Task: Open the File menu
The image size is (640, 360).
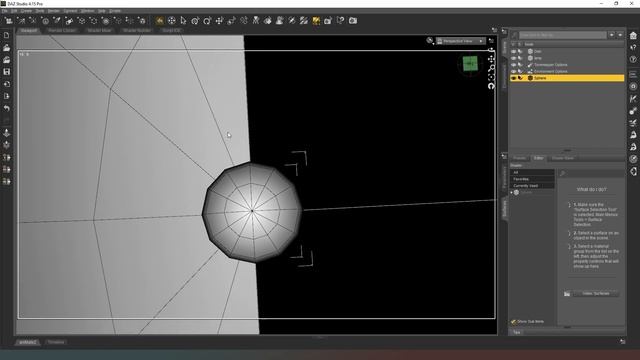Action: [4, 11]
